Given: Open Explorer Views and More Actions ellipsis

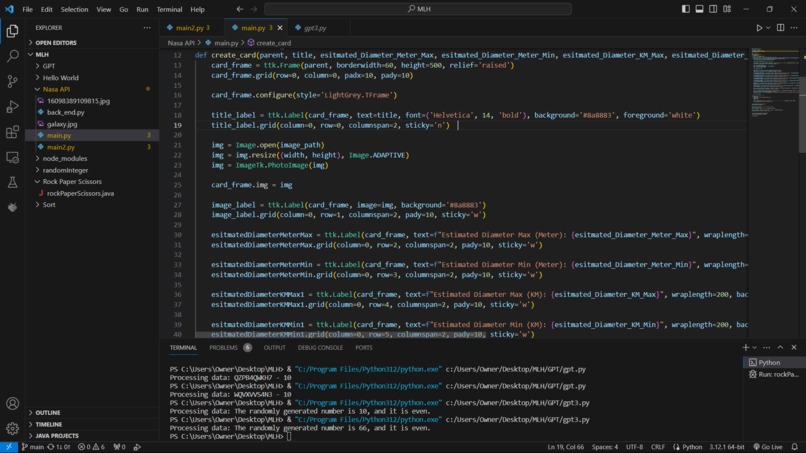Looking at the screenshot, I should coord(147,28).
